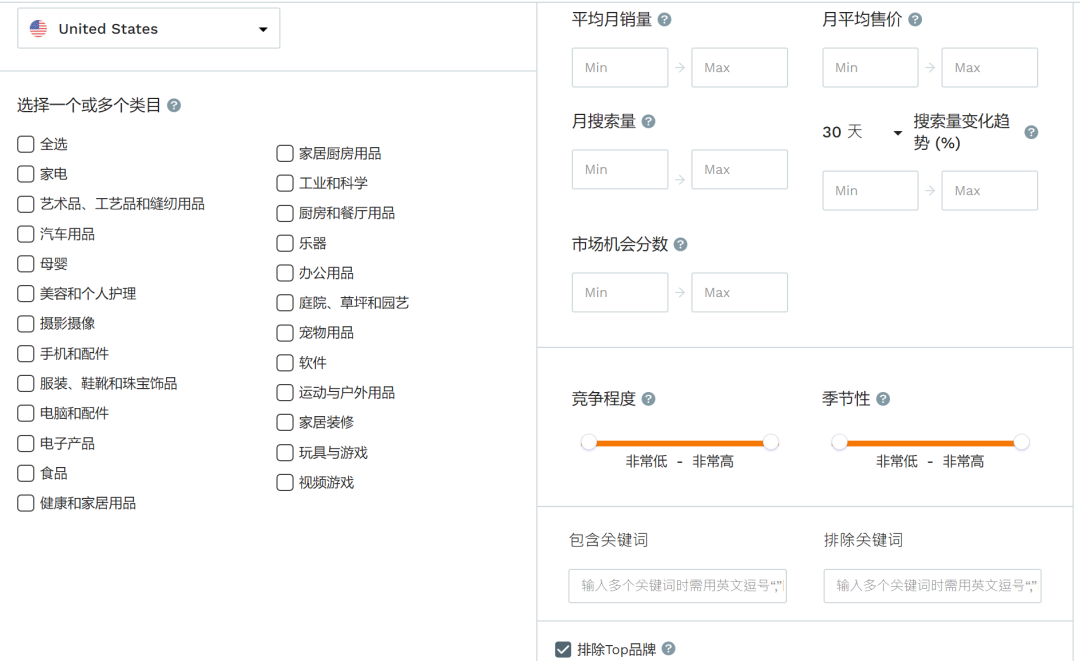Select the 宠物用品 category checkbox
Screen dimensions: 1080x661
coord(285,333)
